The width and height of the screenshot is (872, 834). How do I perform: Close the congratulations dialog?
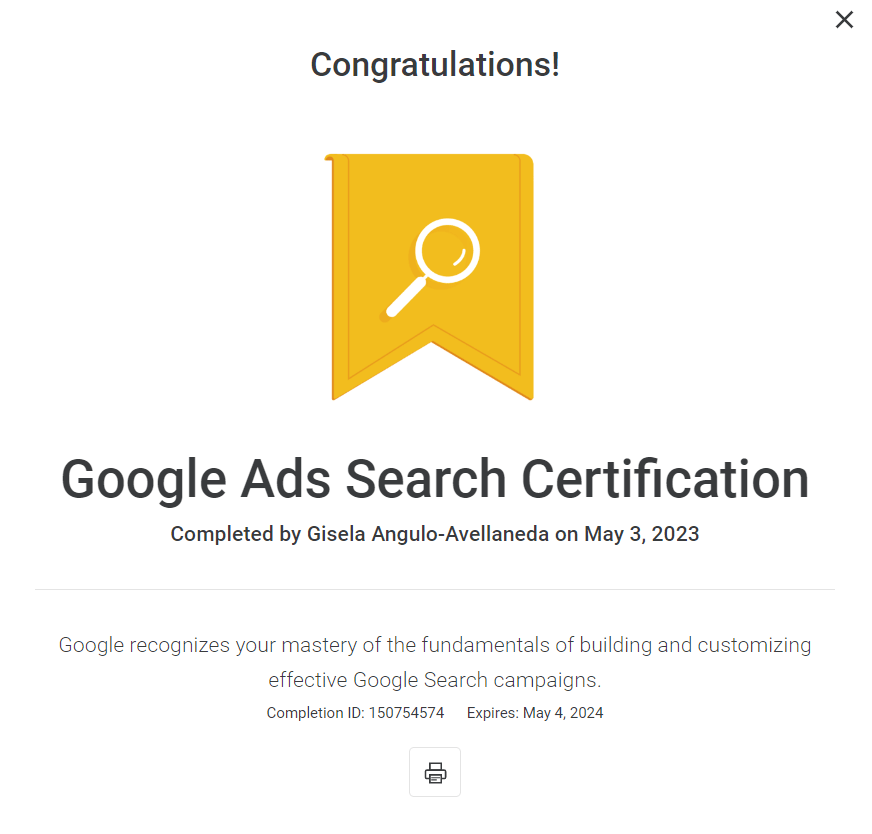pos(844,20)
